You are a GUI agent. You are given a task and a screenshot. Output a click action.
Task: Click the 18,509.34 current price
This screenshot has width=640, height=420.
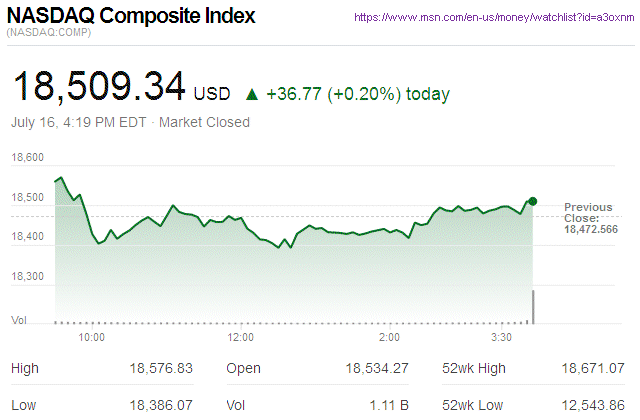tap(98, 88)
